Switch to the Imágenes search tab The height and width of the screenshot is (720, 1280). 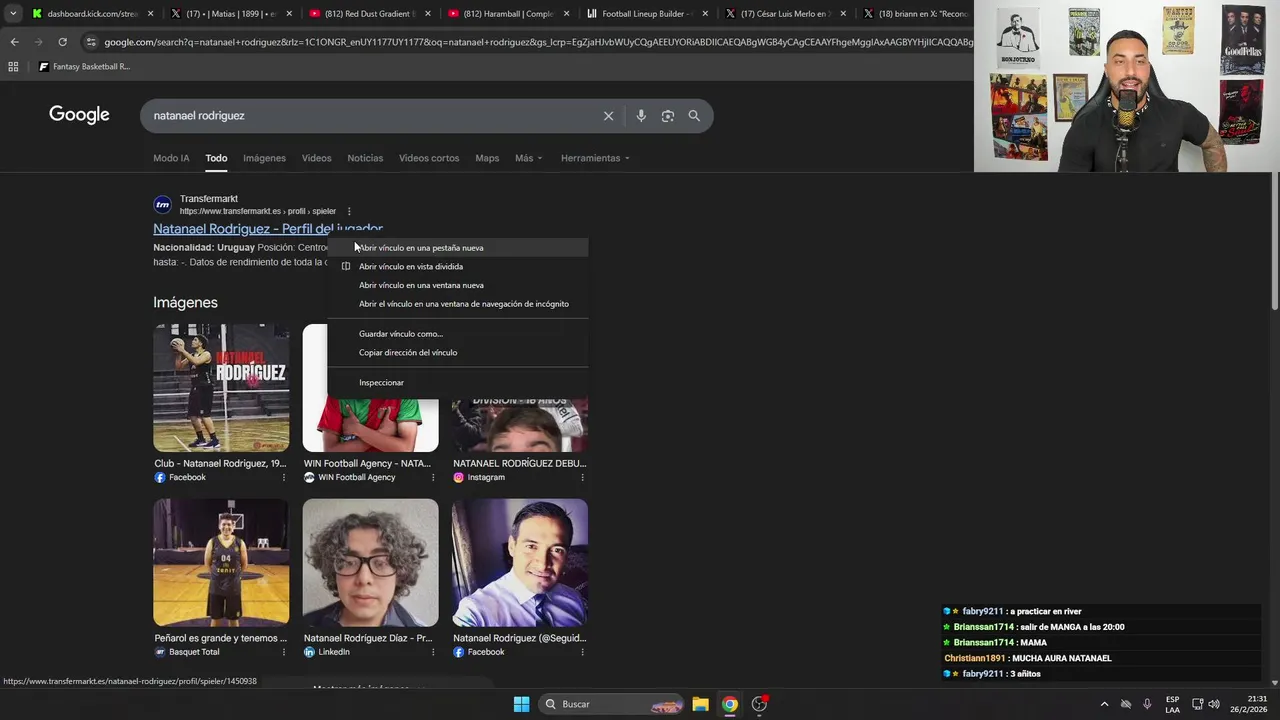coord(264,158)
